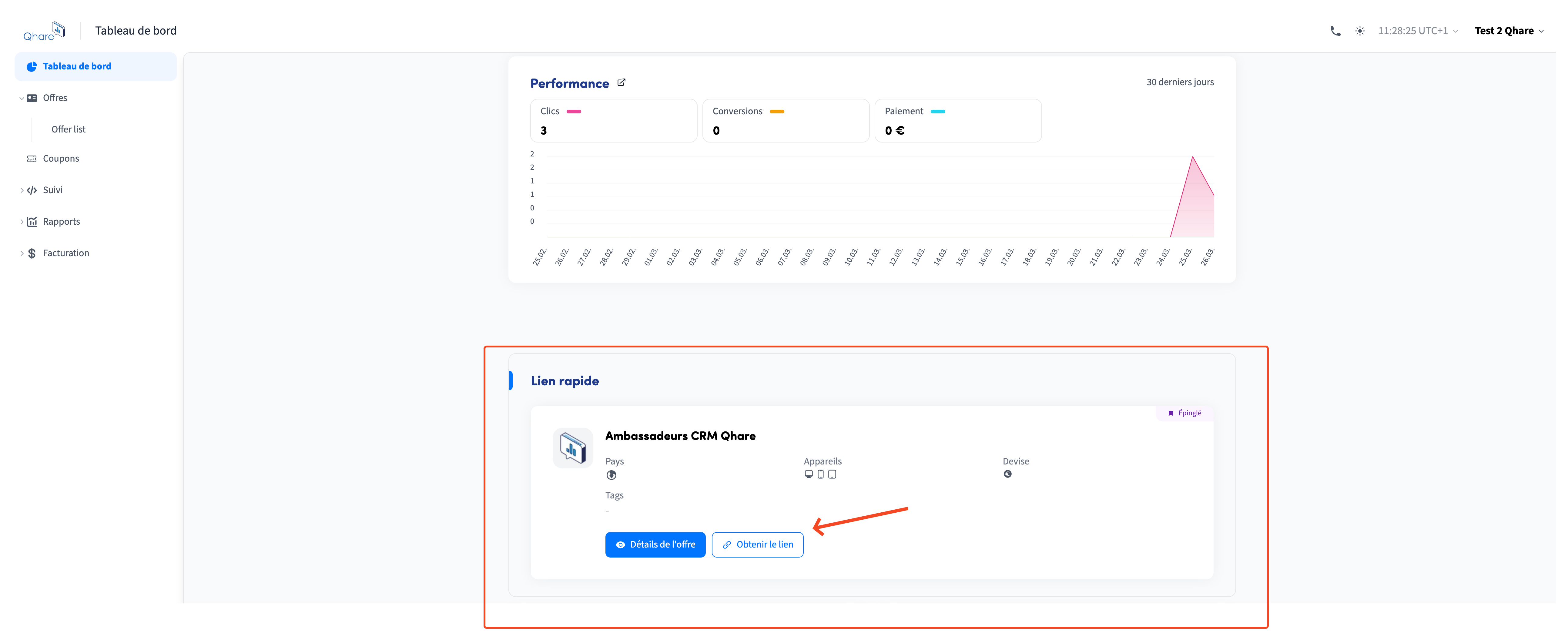The height and width of the screenshot is (640, 1568).
Task: Click the Tableau de bord page title
Action: click(x=136, y=31)
